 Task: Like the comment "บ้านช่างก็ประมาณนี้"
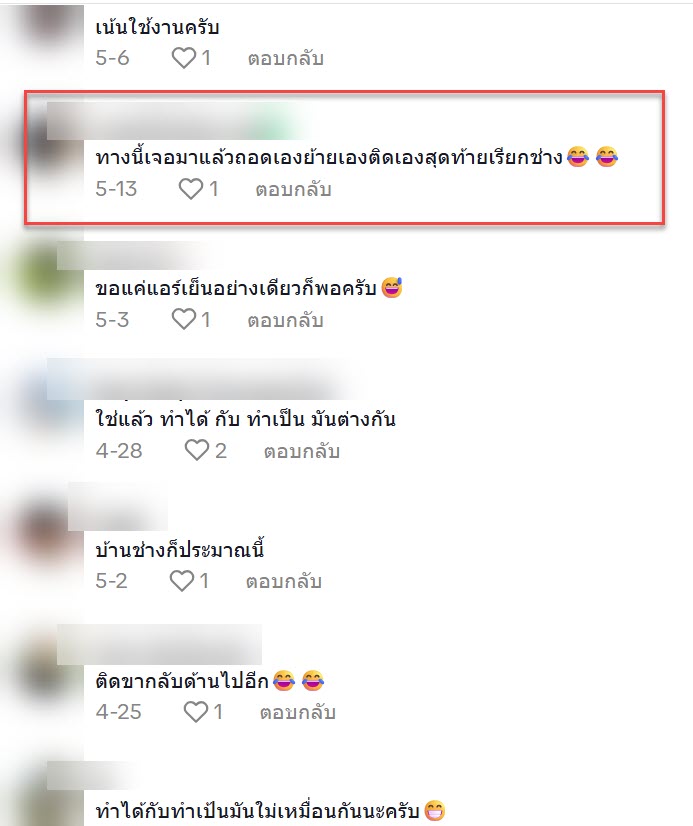[x=182, y=581]
